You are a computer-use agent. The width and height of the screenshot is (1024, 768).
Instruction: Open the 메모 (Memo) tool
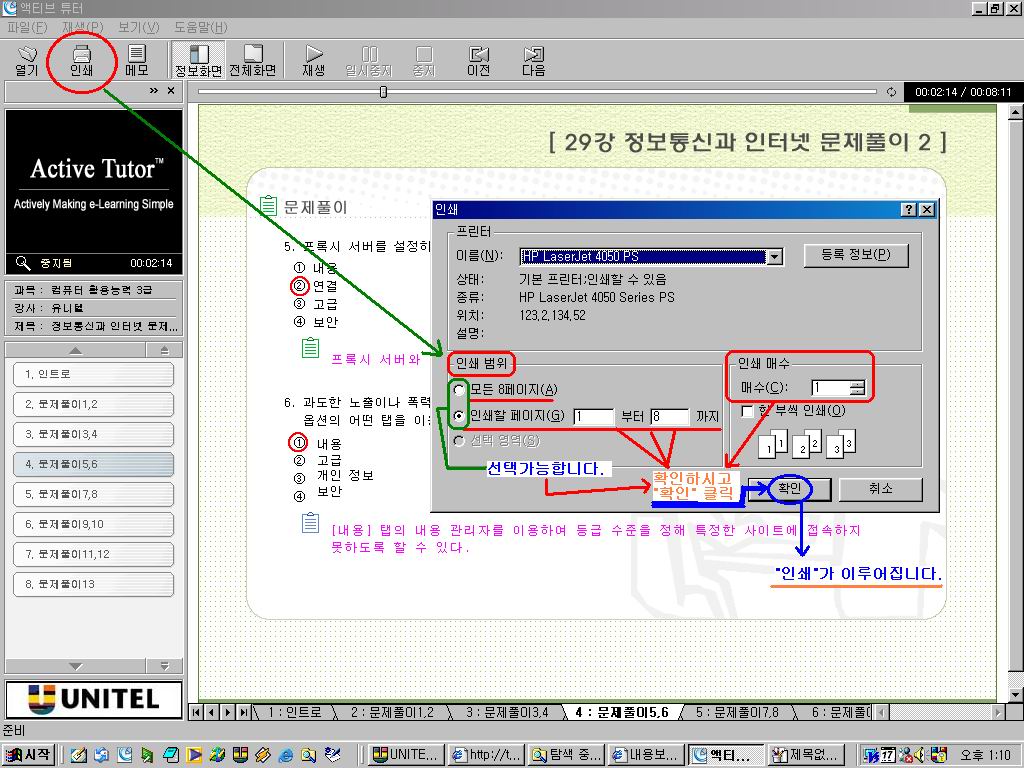(137, 60)
